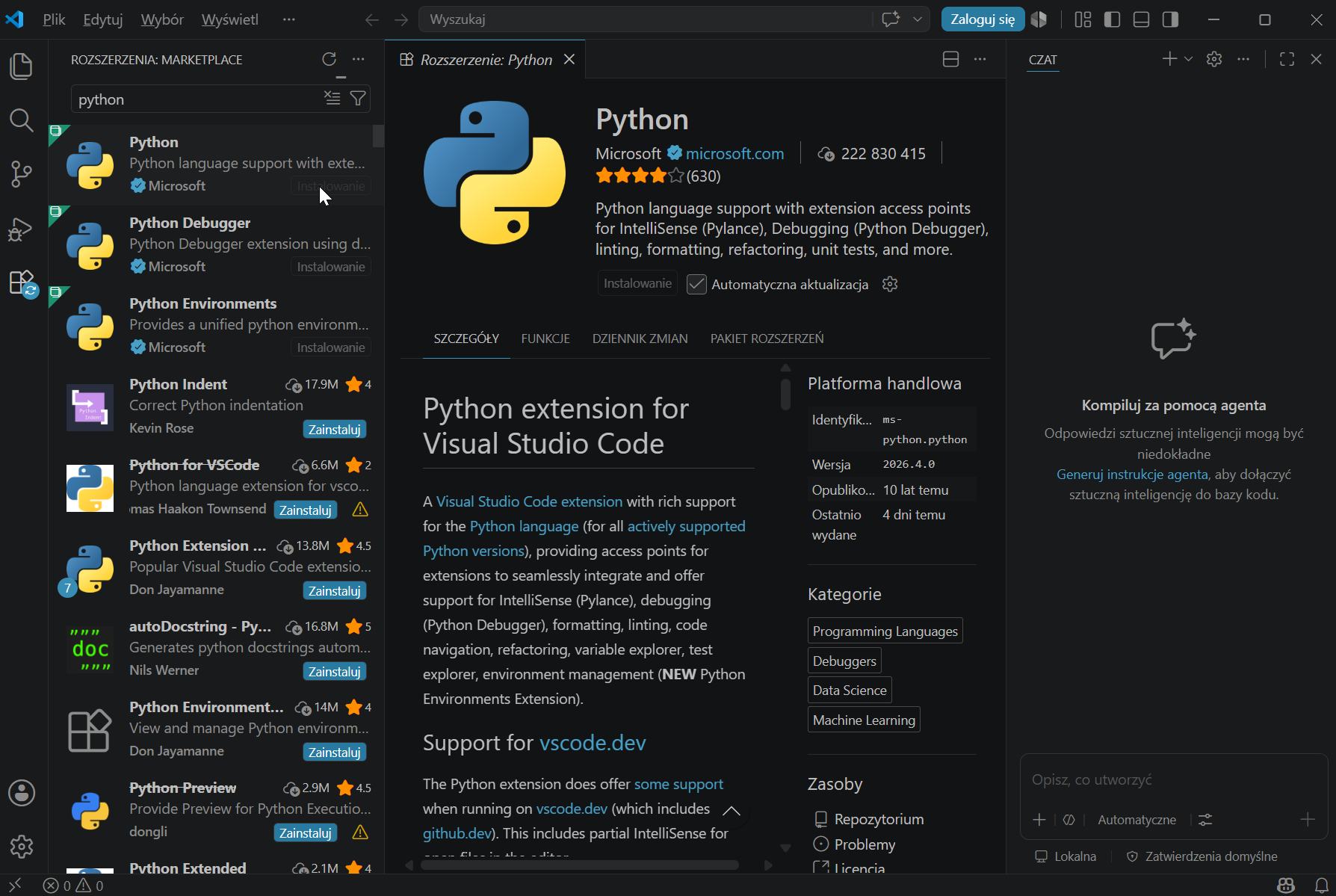Configure chat tools icon
1336x896 pixels.
(x=1205, y=820)
